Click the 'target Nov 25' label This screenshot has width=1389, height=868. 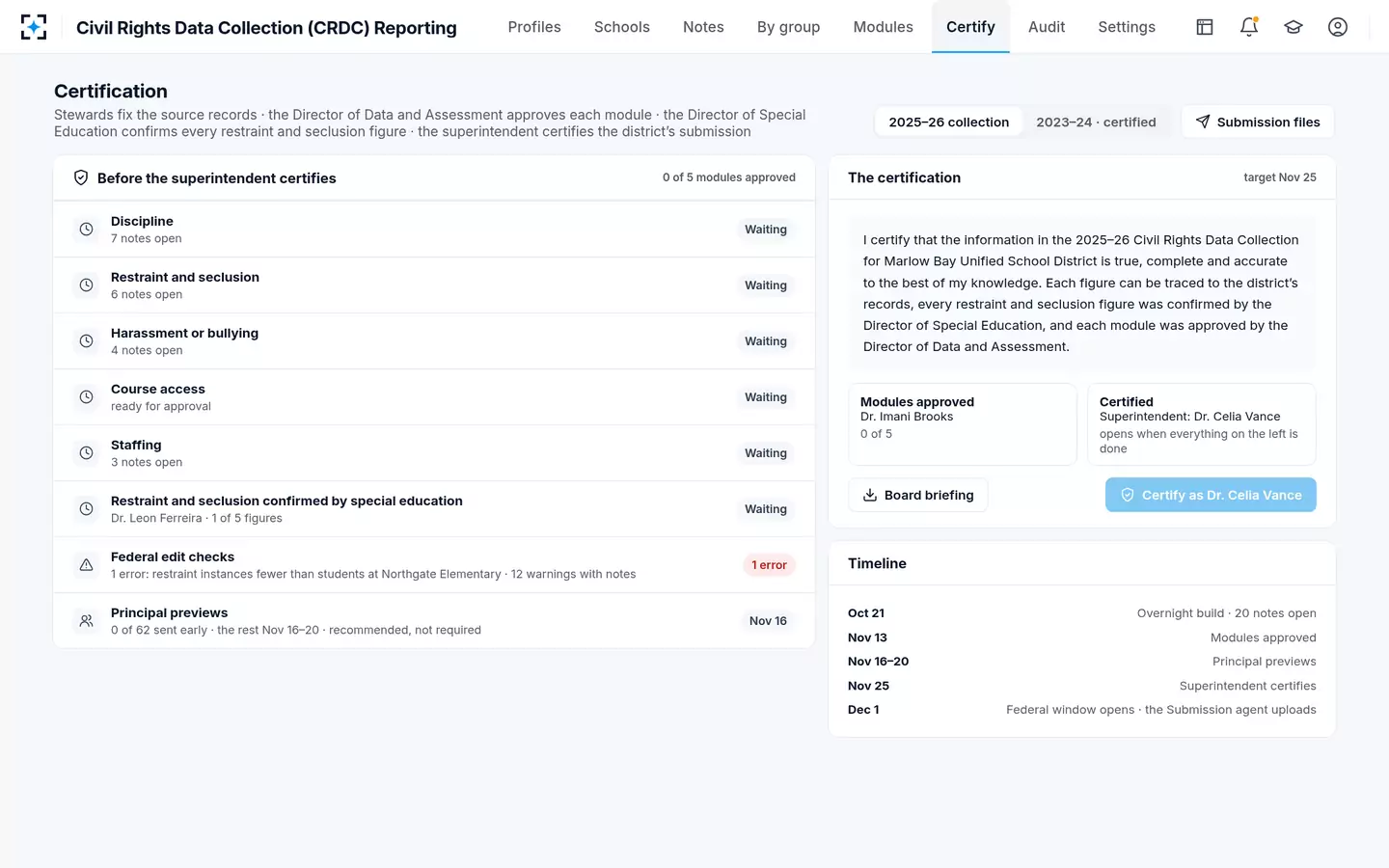1280,177
